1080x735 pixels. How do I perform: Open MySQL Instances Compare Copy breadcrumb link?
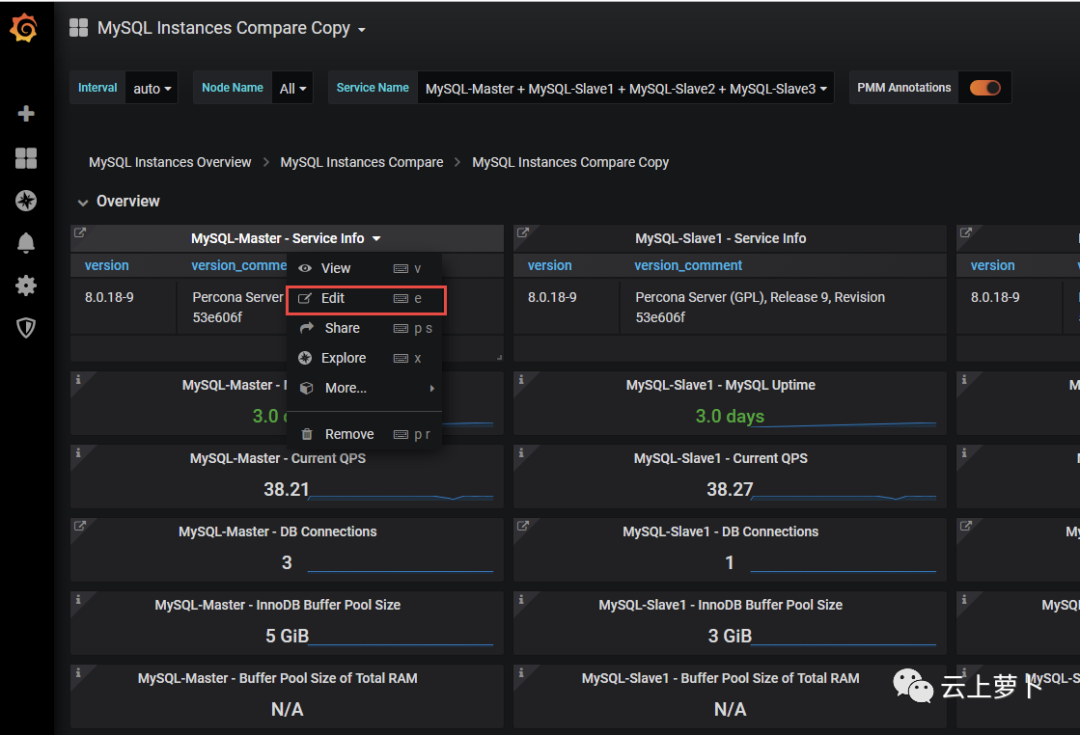coord(570,163)
